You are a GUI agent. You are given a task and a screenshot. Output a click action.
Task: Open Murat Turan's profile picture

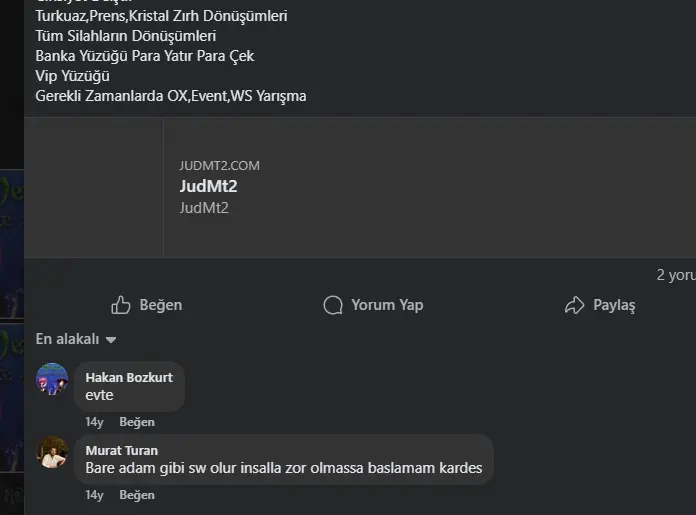(x=52, y=452)
